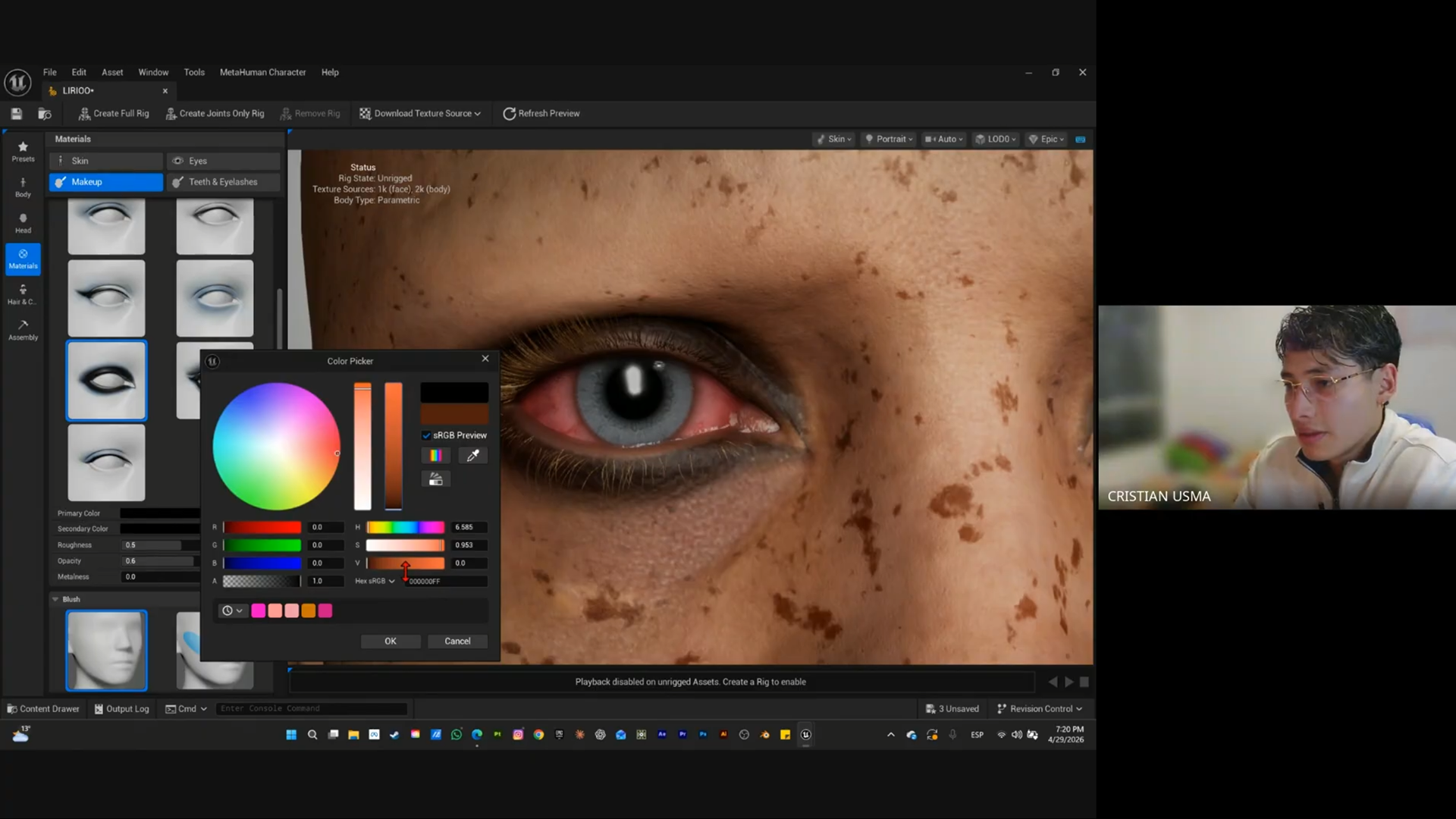The image size is (1456, 819).
Task: Click Cancel in the Color Picker
Action: tap(457, 642)
